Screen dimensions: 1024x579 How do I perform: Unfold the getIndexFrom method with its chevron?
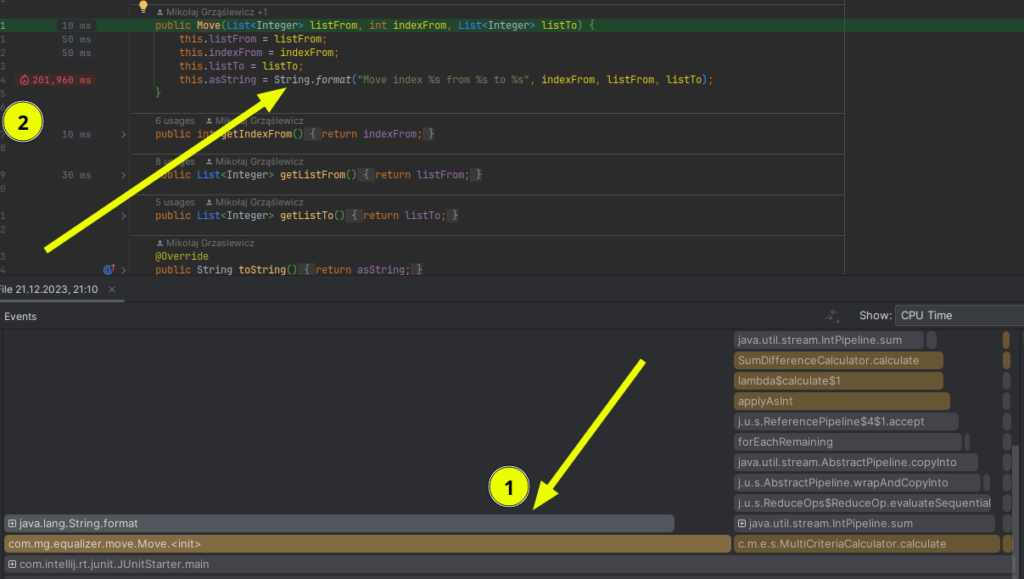123,134
